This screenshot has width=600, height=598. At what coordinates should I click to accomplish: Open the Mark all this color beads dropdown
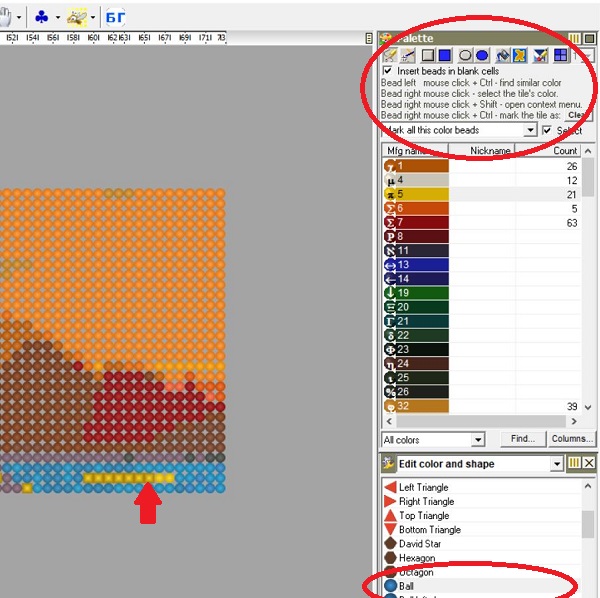click(x=530, y=130)
